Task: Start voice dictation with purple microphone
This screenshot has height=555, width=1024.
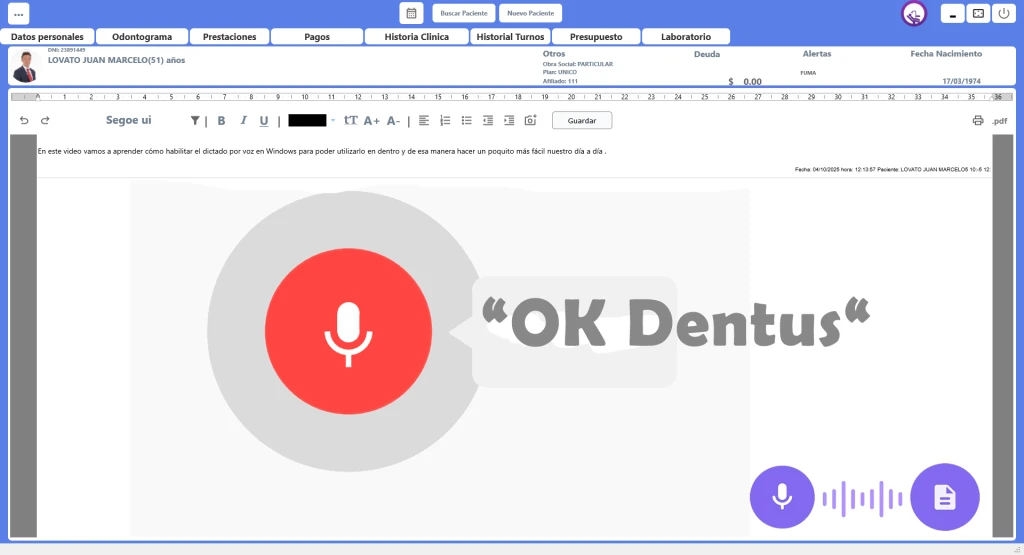Action: click(782, 497)
